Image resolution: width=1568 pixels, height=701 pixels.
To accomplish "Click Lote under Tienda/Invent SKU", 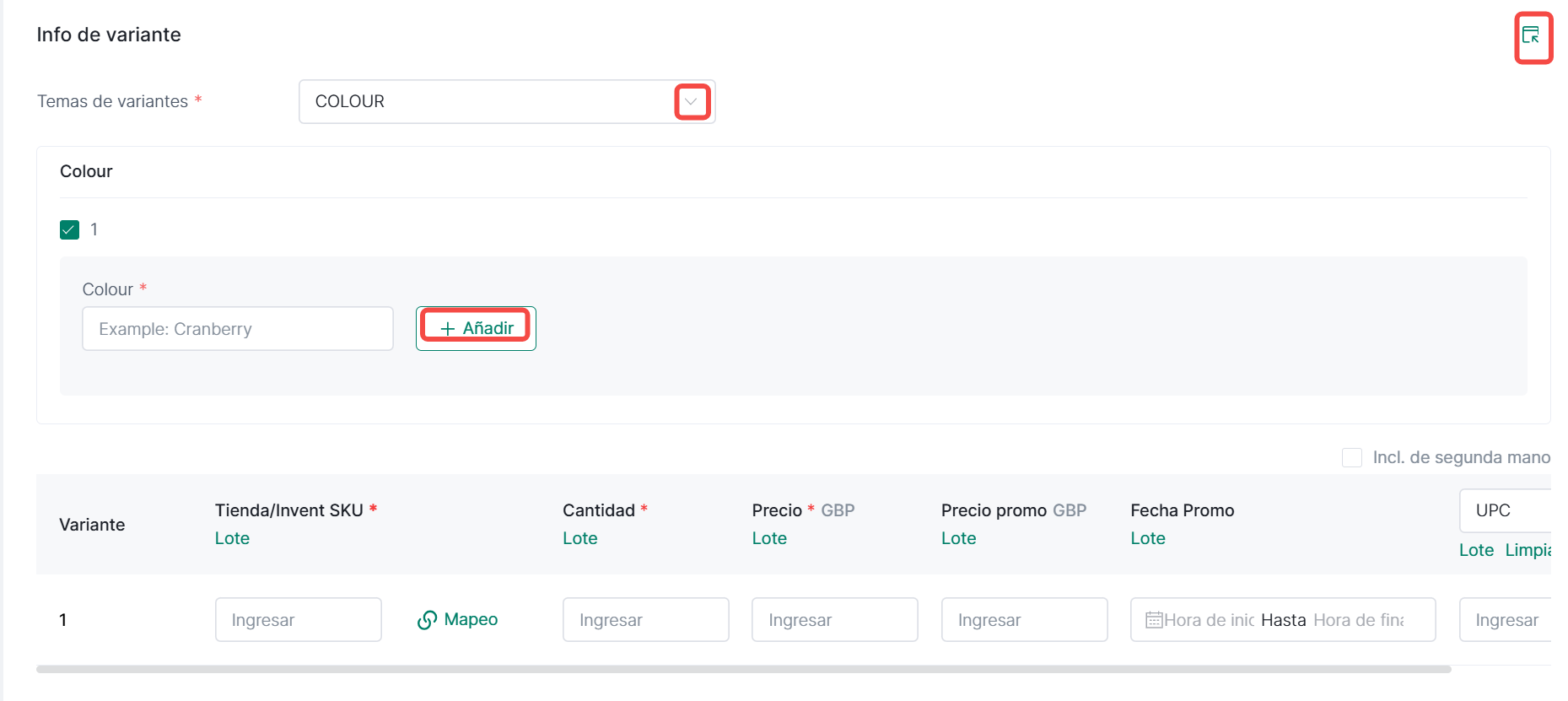I will pyautogui.click(x=232, y=538).
